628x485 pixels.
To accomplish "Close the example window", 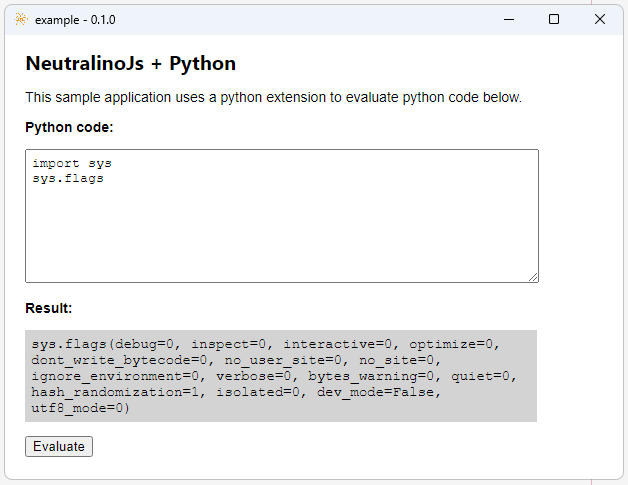I will click(x=600, y=19).
